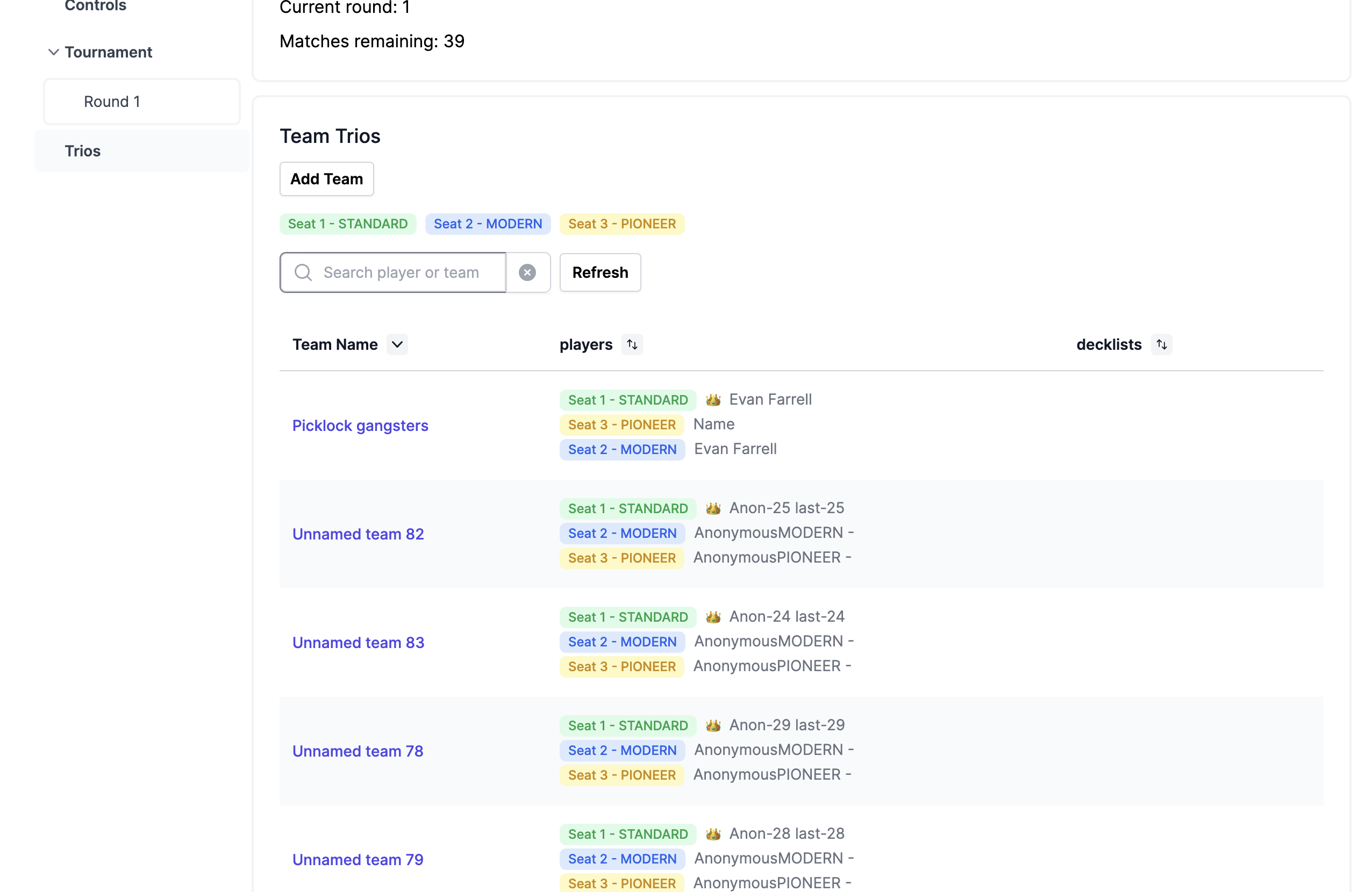Sort by players column arrows icon
1372x892 pixels.
(632, 344)
